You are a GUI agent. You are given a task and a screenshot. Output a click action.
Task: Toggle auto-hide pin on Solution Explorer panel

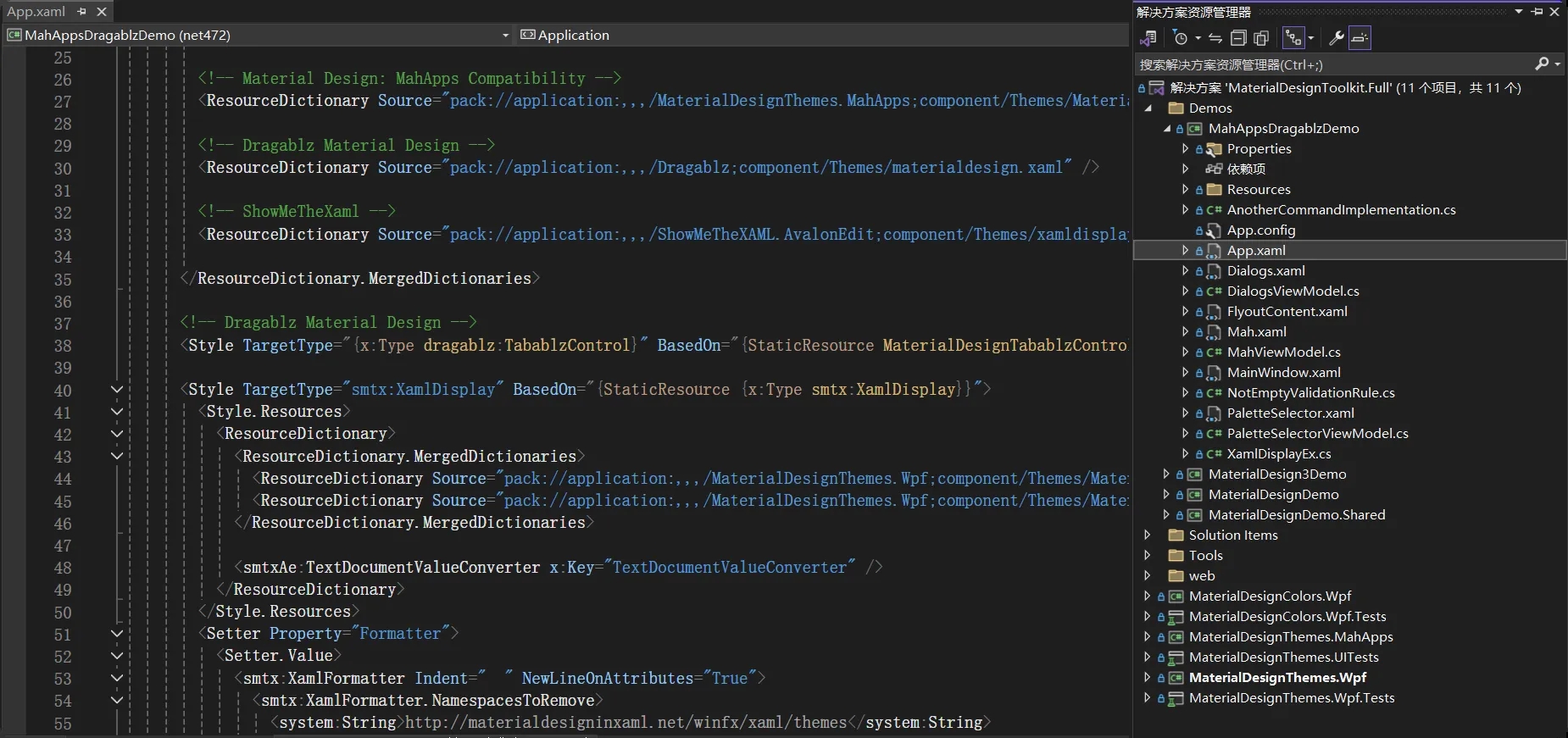[1537, 12]
